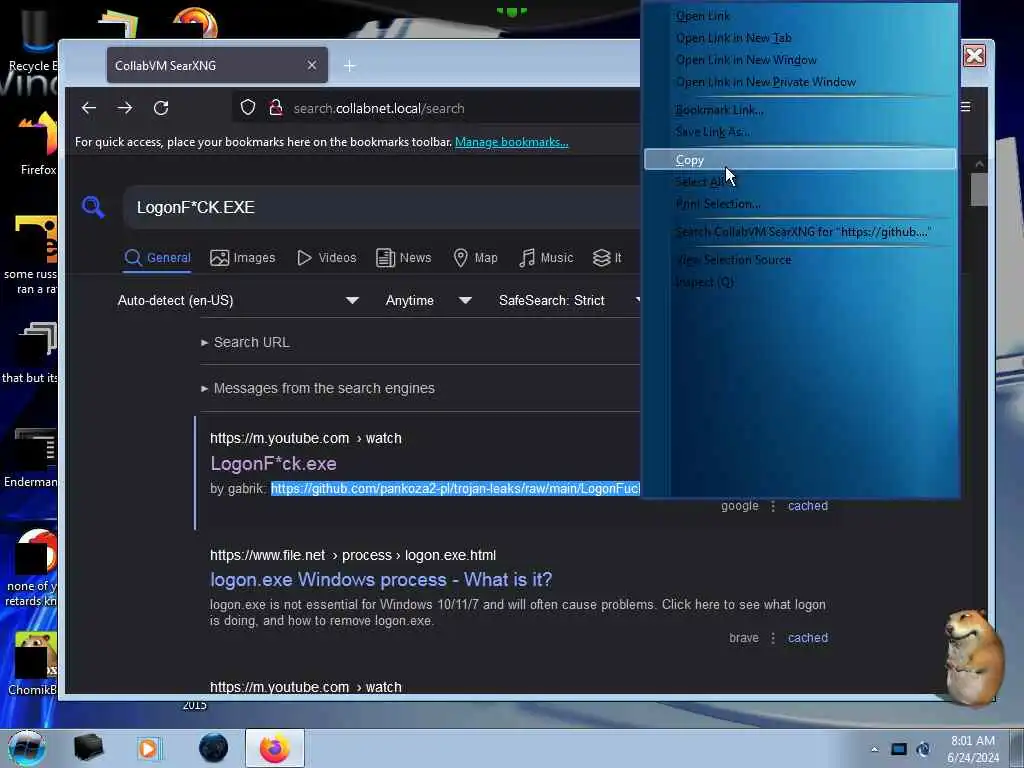The height and width of the screenshot is (768, 1024).
Task: Select Copy in the context menu
Action: point(800,159)
